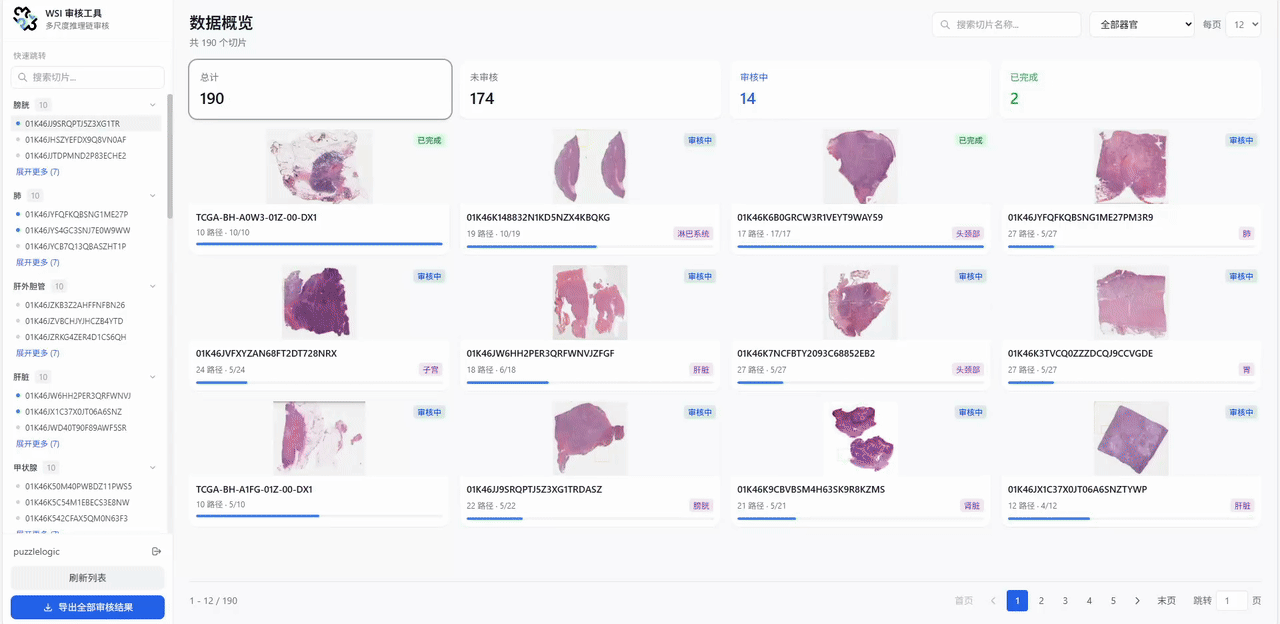Click the next-page arrow icon in pagination
The width and height of the screenshot is (1280, 624).
[1137, 600]
